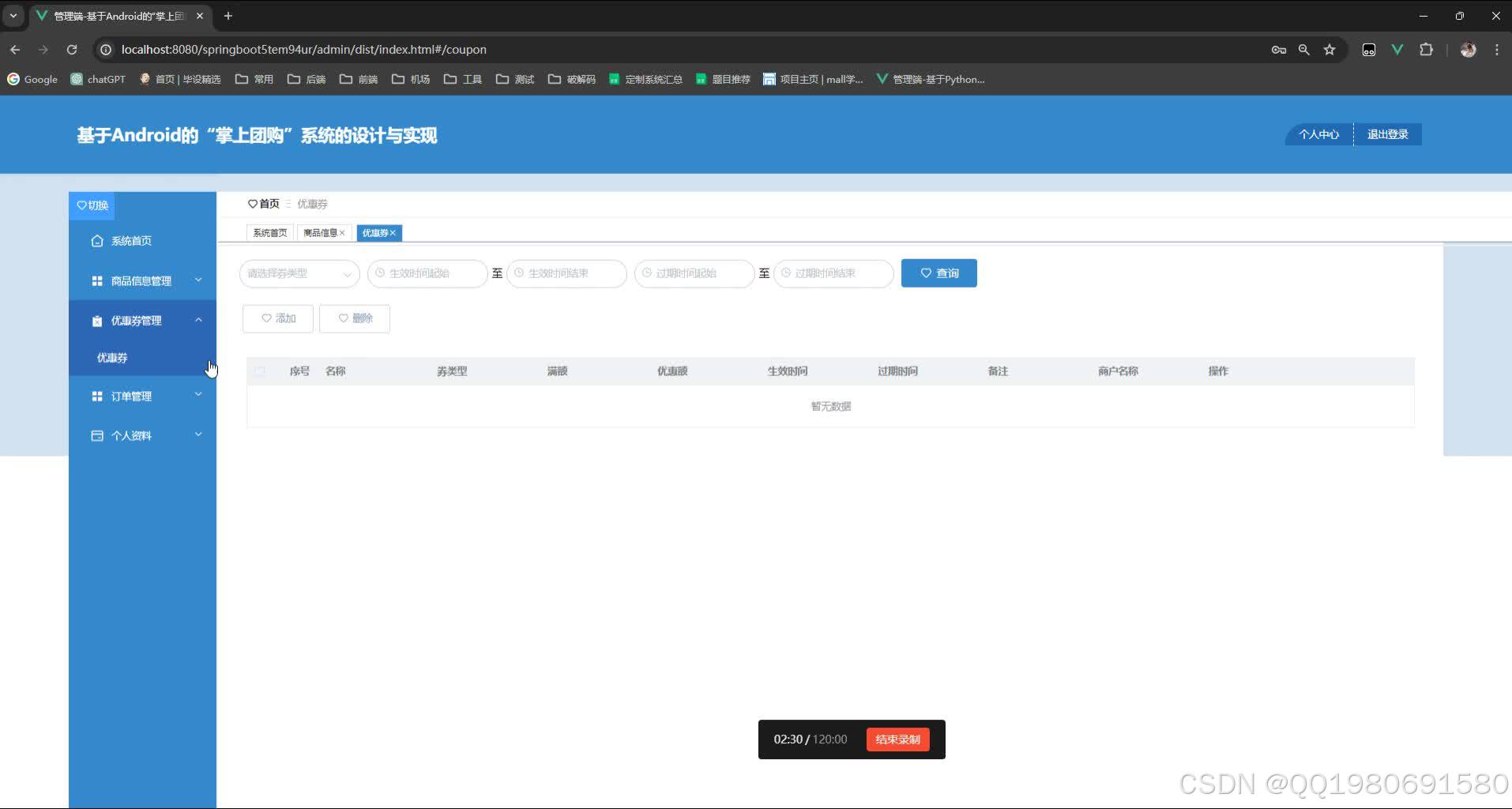The height and width of the screenshot is (809, 1512).
Task: Switch to the 系统首页 page tab
Action: [270, 233]
